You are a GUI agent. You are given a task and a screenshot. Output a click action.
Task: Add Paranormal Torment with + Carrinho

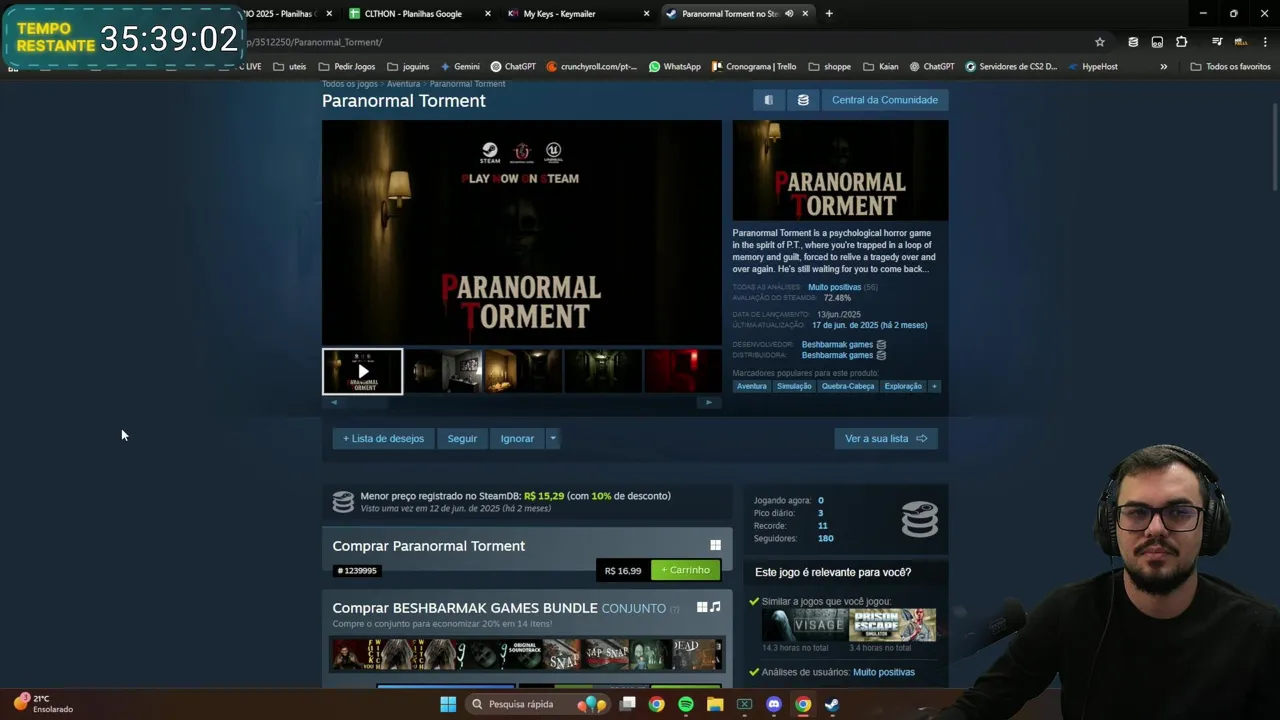[685, 570]
